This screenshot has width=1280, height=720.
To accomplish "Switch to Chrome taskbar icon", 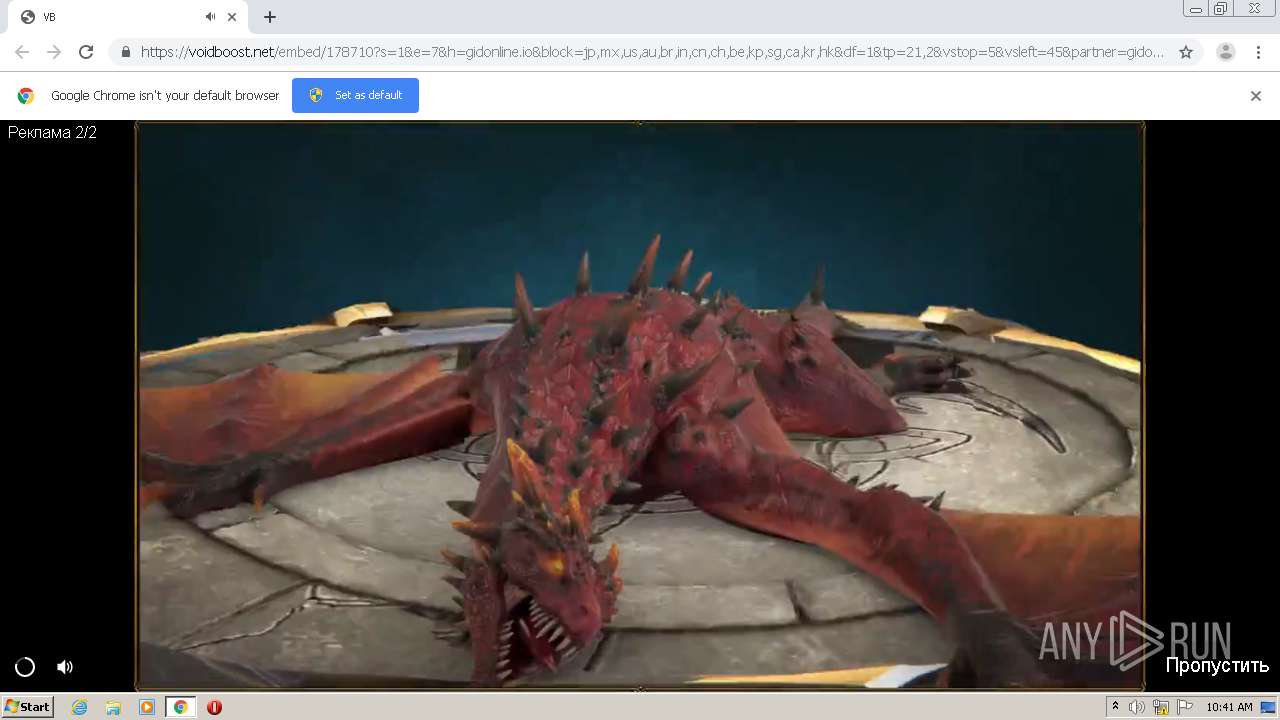I will [x=180, y=707].
